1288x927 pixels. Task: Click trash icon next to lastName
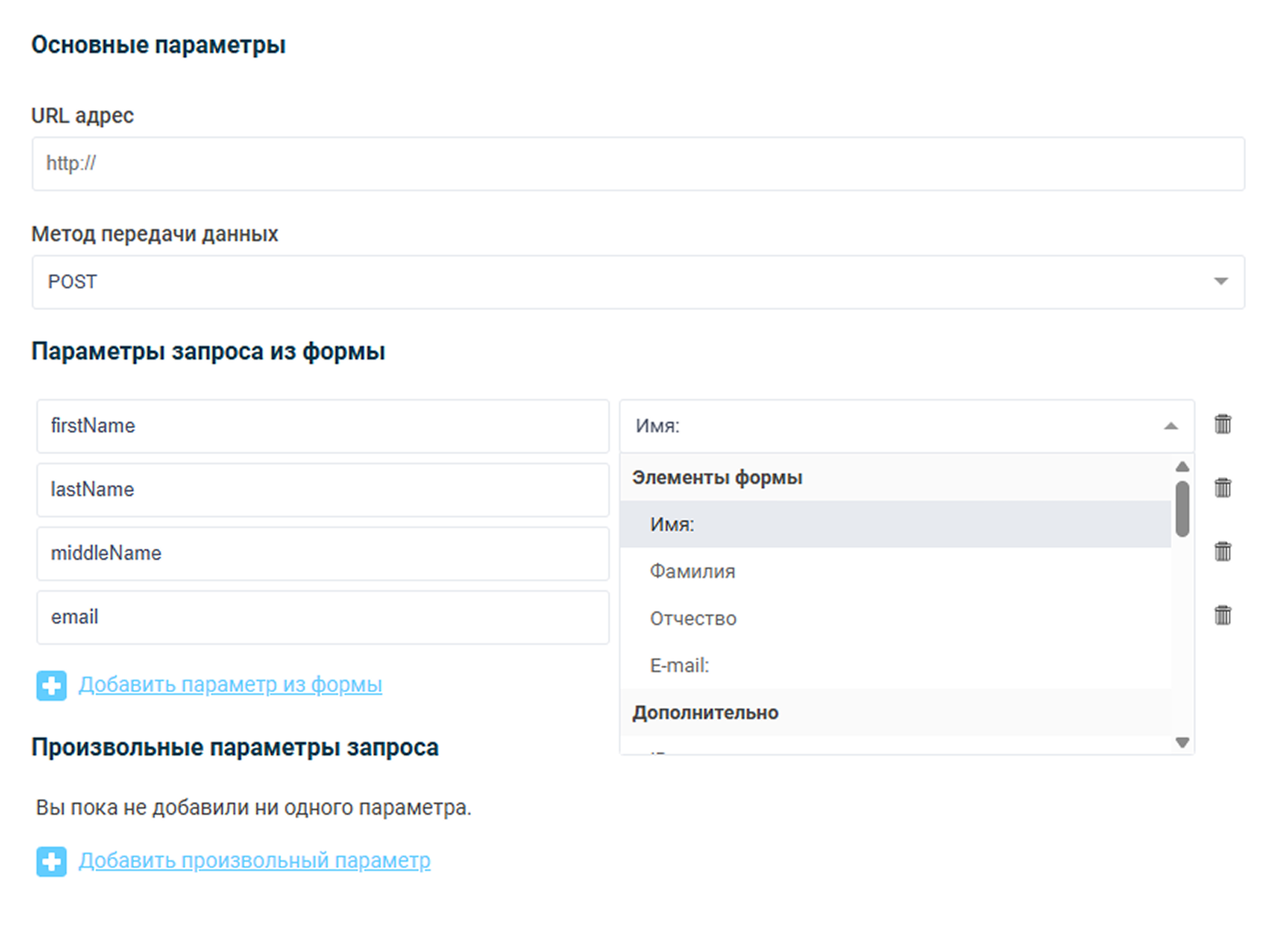(x=1222, y=488)
